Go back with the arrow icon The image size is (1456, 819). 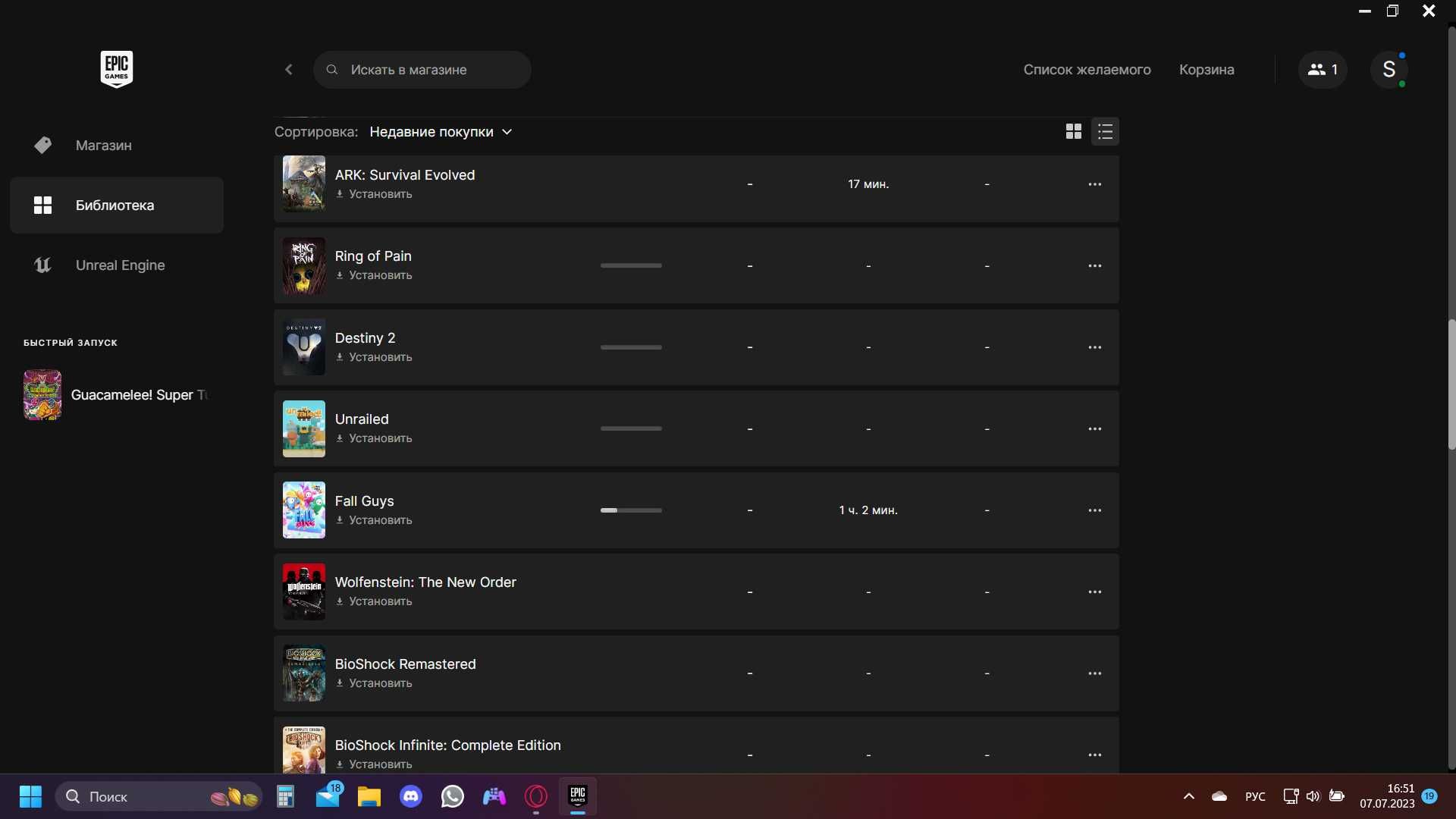click(289, 70)
